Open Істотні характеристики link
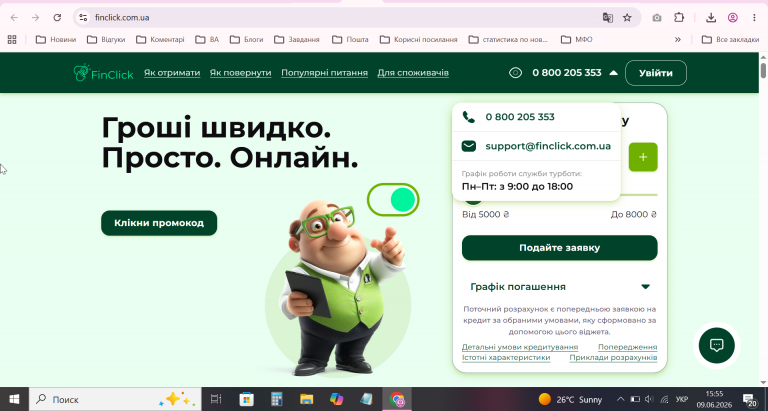The width and height of the screenshot is (768, 411). click(506, 358)
